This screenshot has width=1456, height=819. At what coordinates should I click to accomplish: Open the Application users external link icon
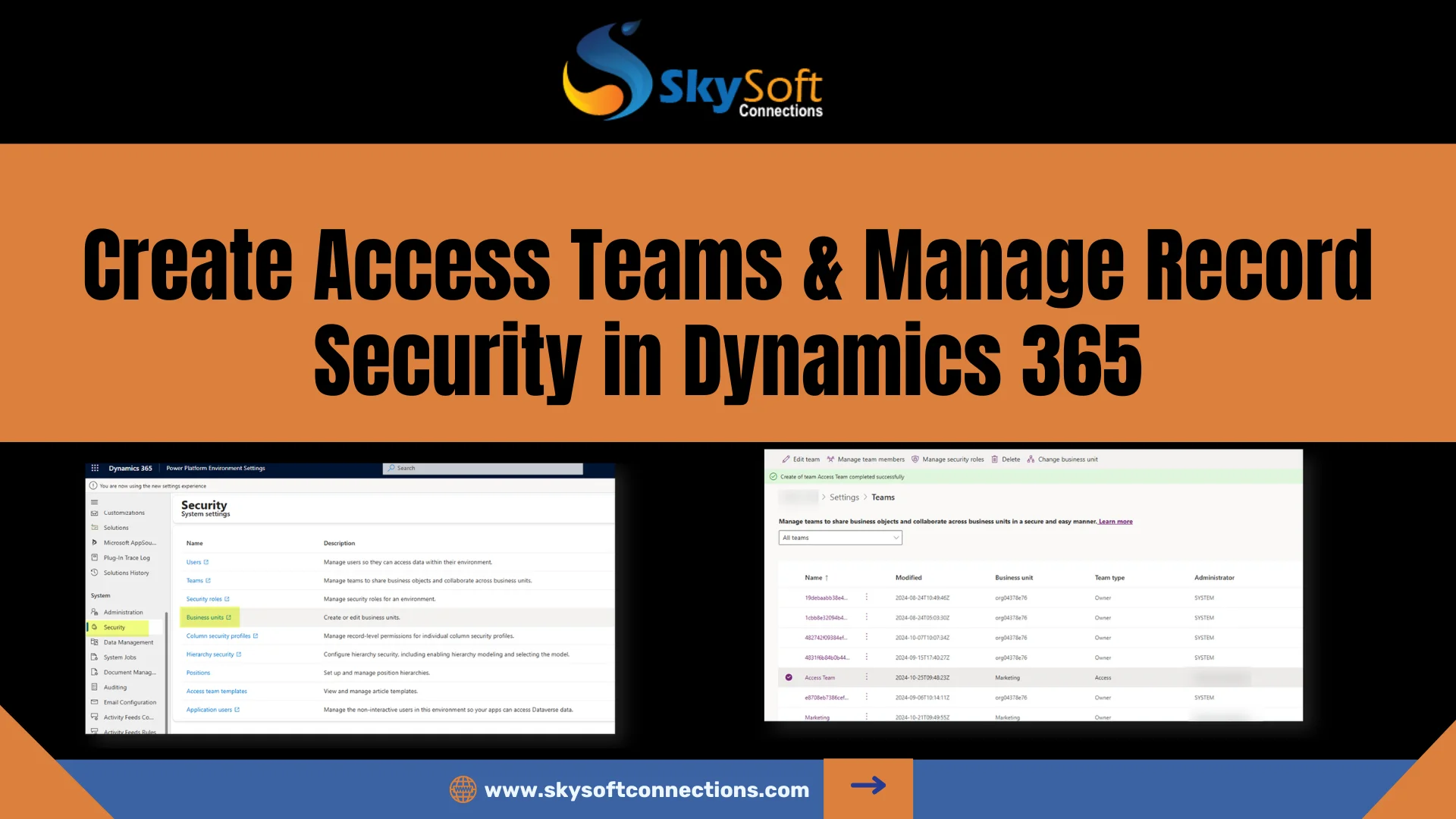coord(237,710)
